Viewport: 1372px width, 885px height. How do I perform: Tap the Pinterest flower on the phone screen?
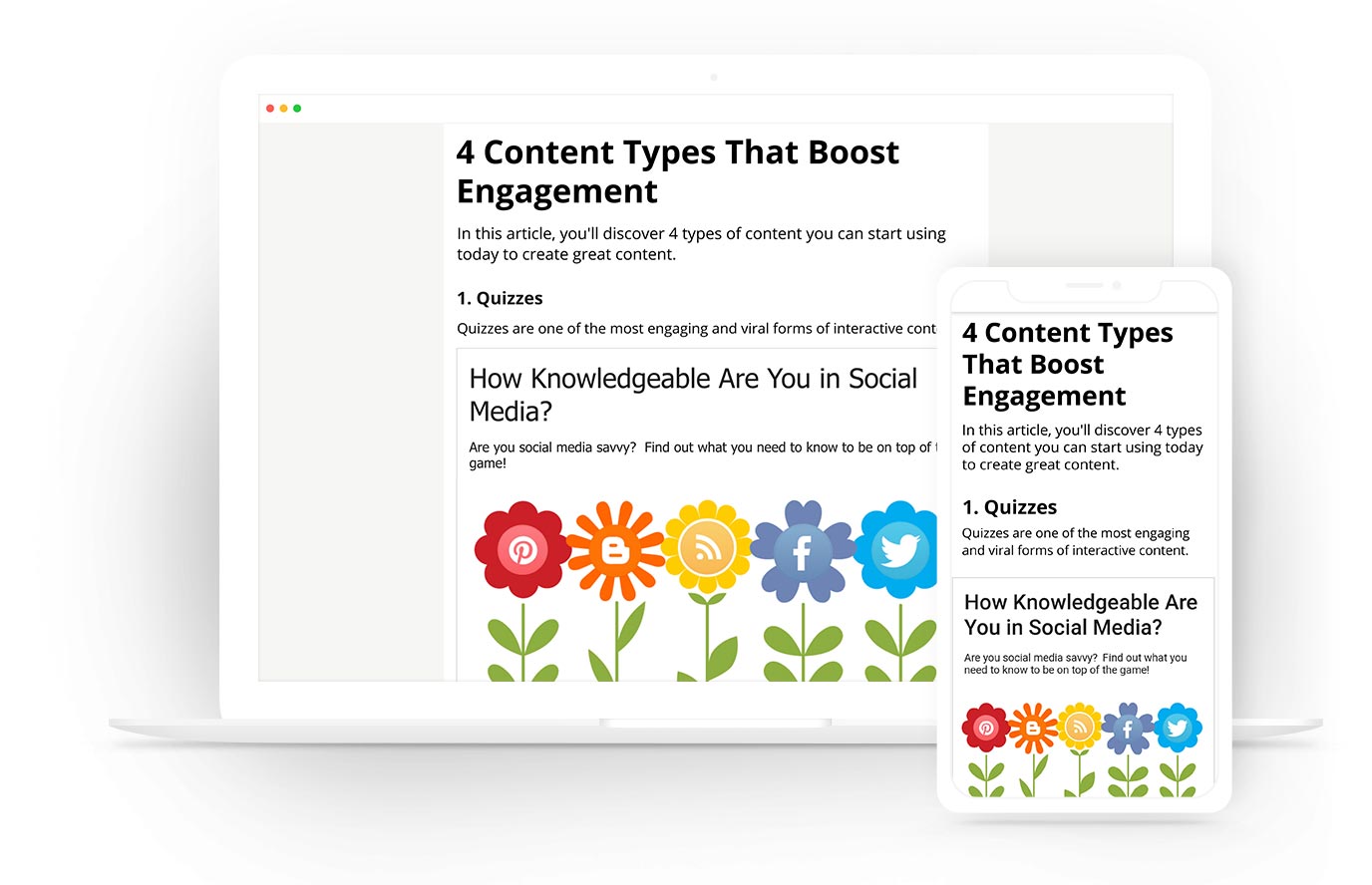tap(986, 728)
